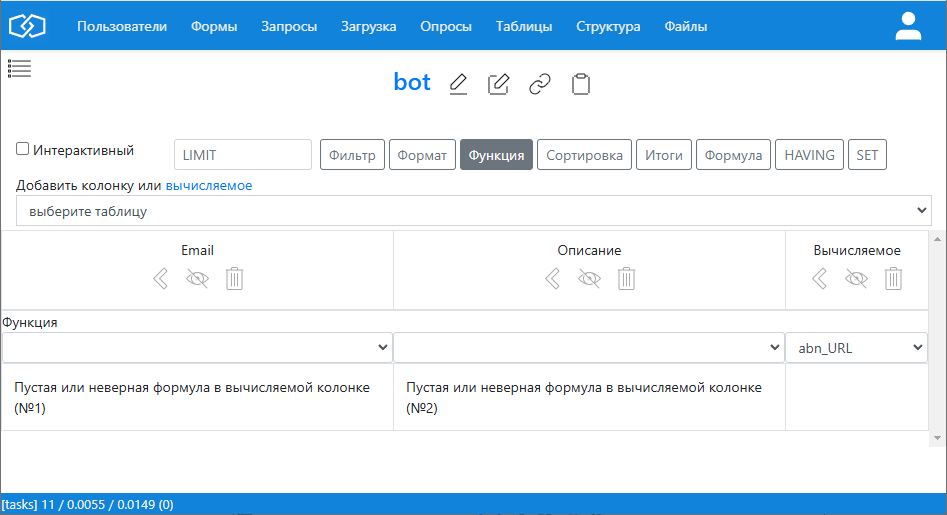Delete the Вычисляемое column with trash icon
The width and height of the screenshot is (947, 515).
click(x=893, y=278)
